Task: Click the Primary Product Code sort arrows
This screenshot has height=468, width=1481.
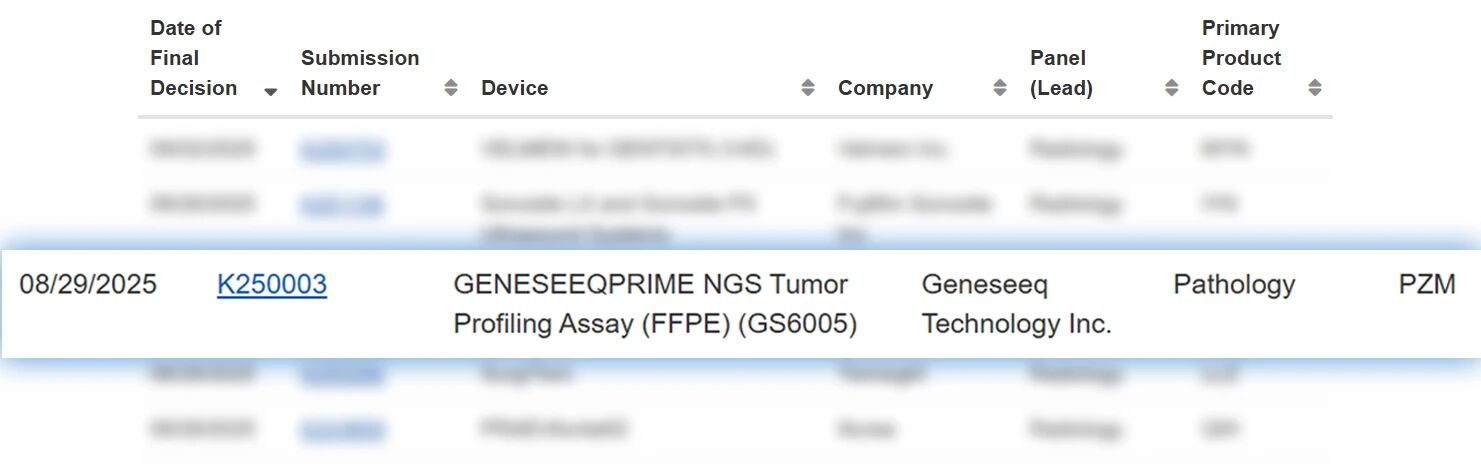Action: pyautogui.click(x=1315, y=88)
